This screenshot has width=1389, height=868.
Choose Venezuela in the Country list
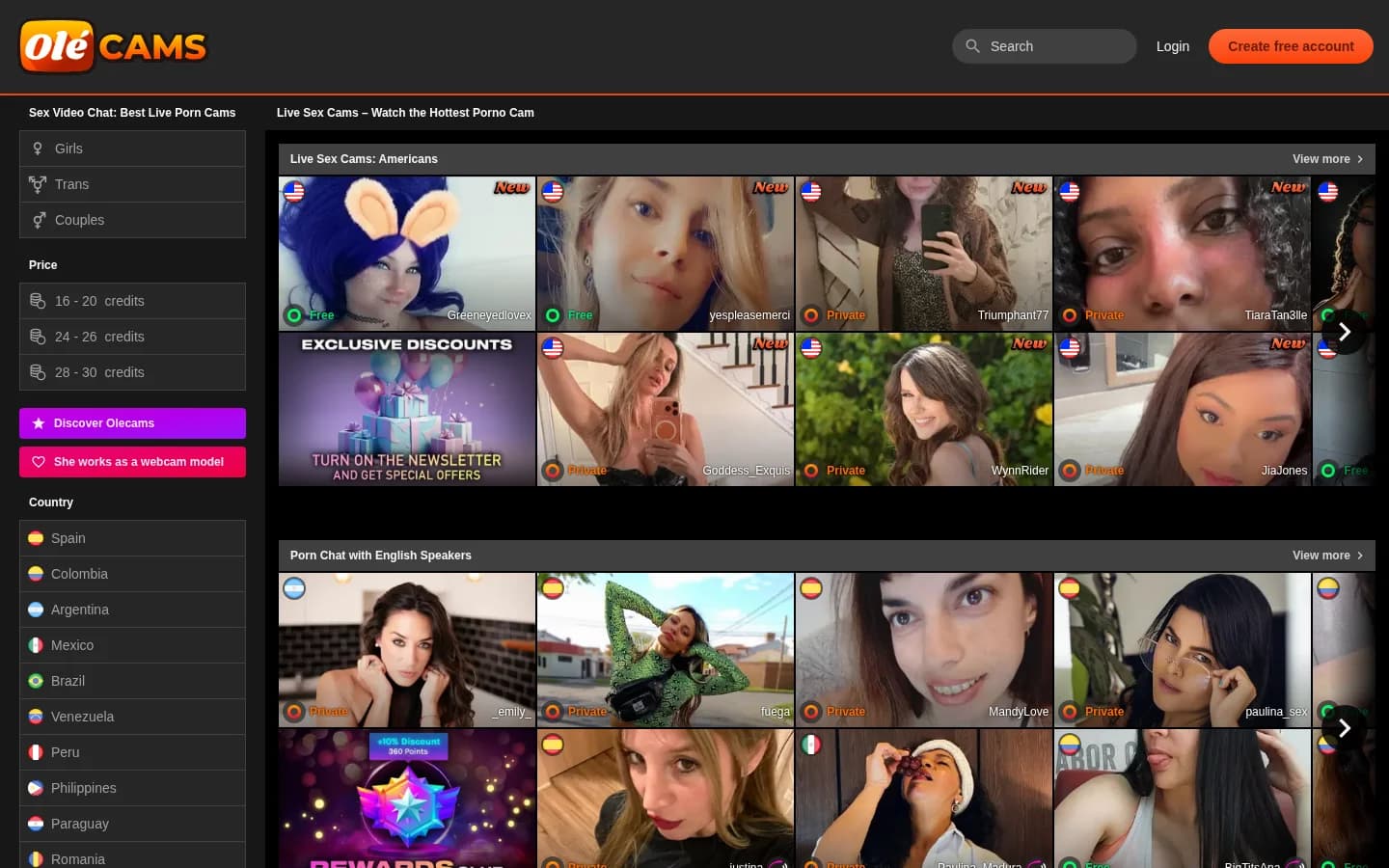pyautogui.click(x=132, y=717)
